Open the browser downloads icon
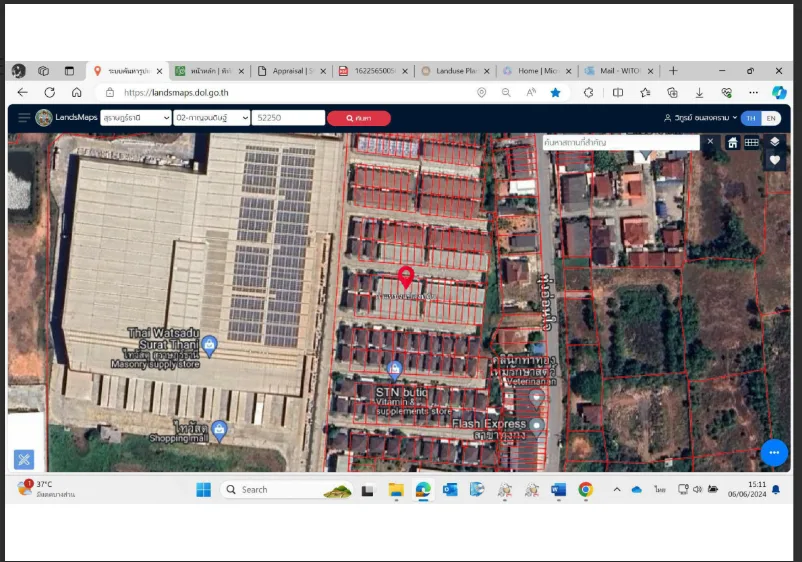Viewport: 802px width, 562px height. [699, 93]
